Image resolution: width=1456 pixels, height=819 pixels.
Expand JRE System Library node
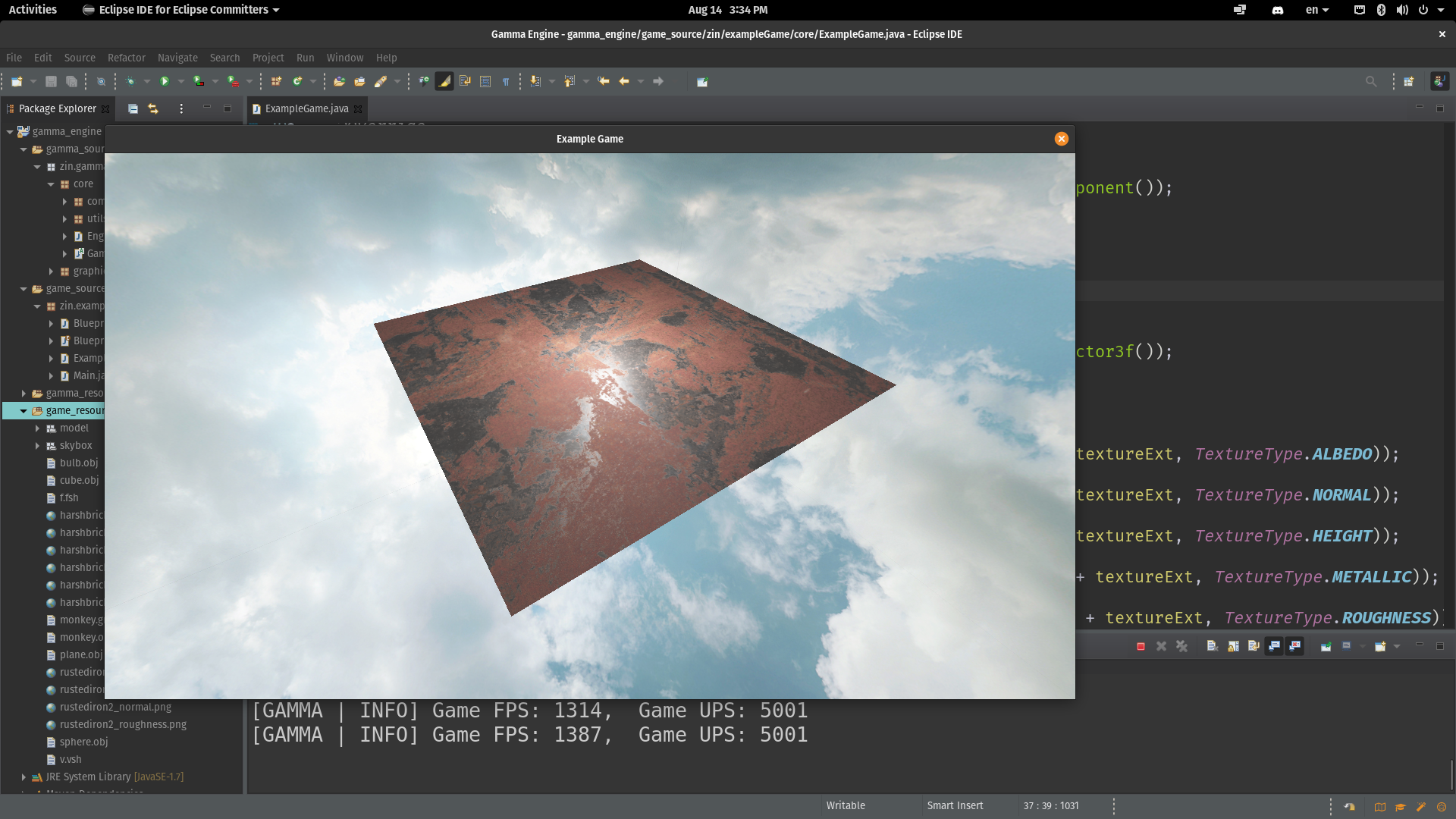pos(24,777)
